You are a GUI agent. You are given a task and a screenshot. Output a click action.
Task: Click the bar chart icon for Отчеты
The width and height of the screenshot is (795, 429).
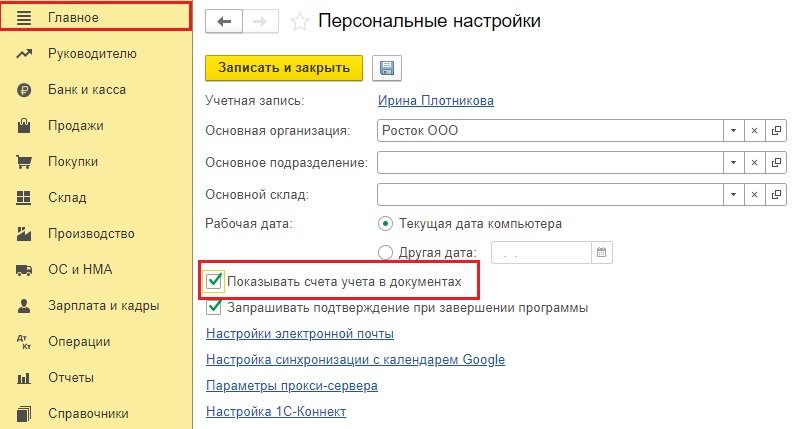click(24, 378)
